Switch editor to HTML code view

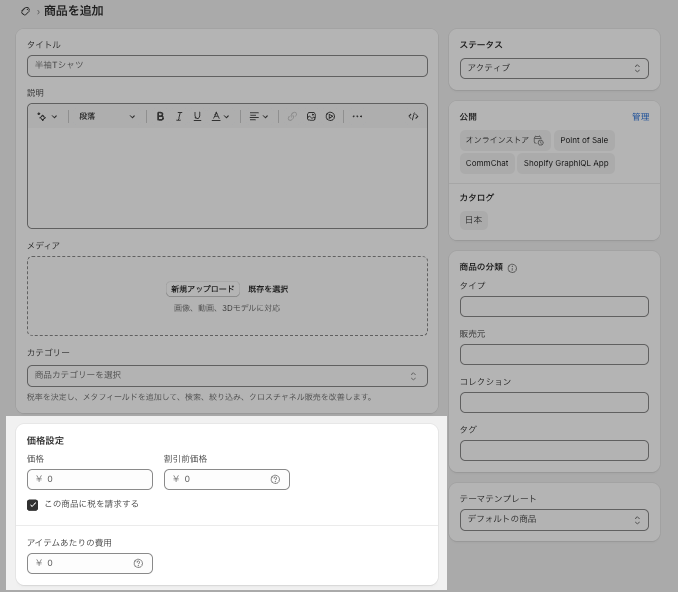click(x=413, y=117)
